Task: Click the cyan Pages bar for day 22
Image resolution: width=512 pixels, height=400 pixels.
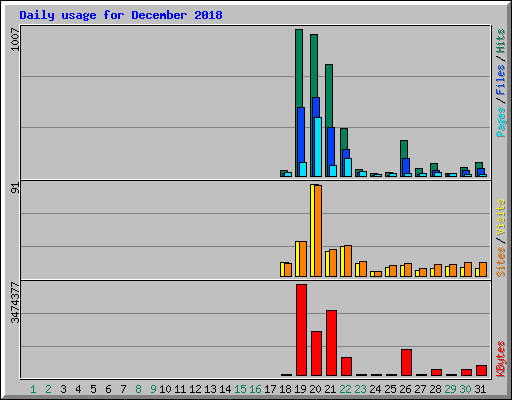Action: point(348,167)
